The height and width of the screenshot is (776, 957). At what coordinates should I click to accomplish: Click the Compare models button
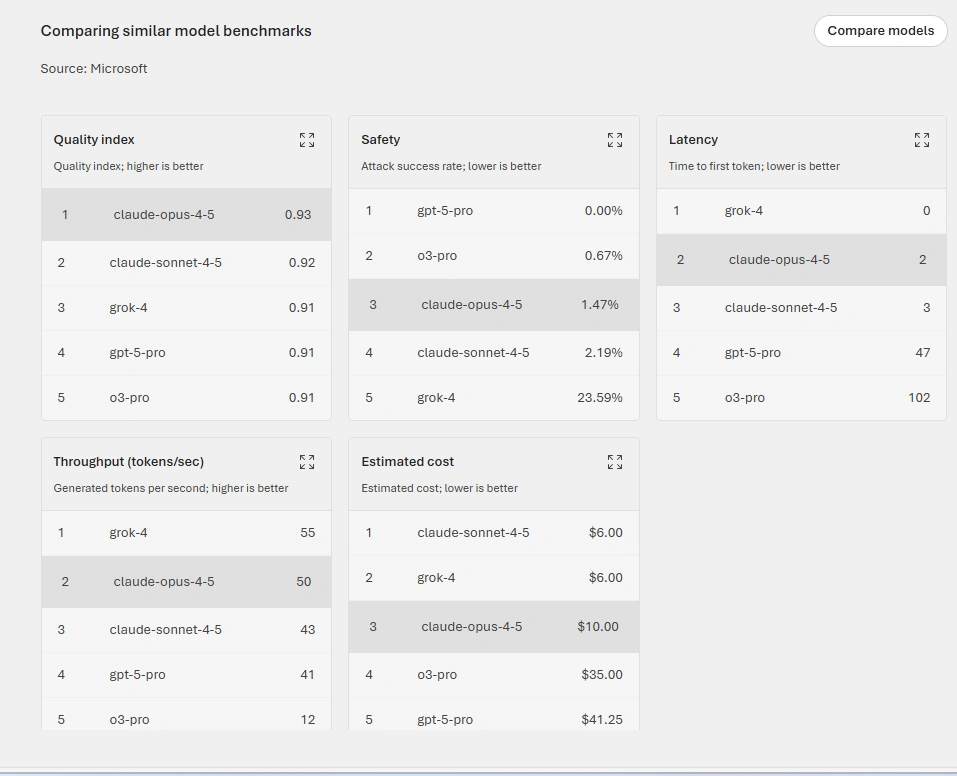coord(880,31)
